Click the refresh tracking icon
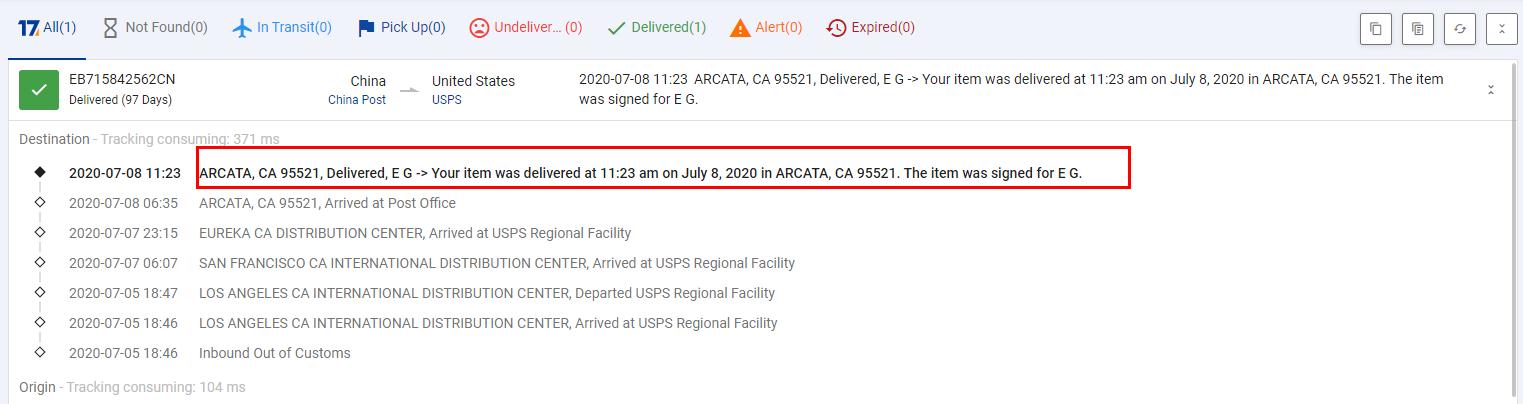This screenshot has height=404, width=1523. (x=1460, y=29)
